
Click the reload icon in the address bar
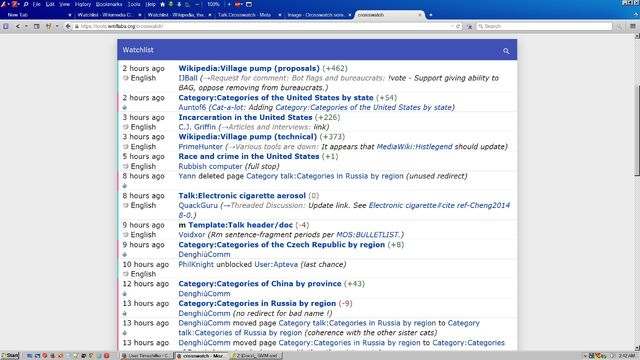(458, 26)
